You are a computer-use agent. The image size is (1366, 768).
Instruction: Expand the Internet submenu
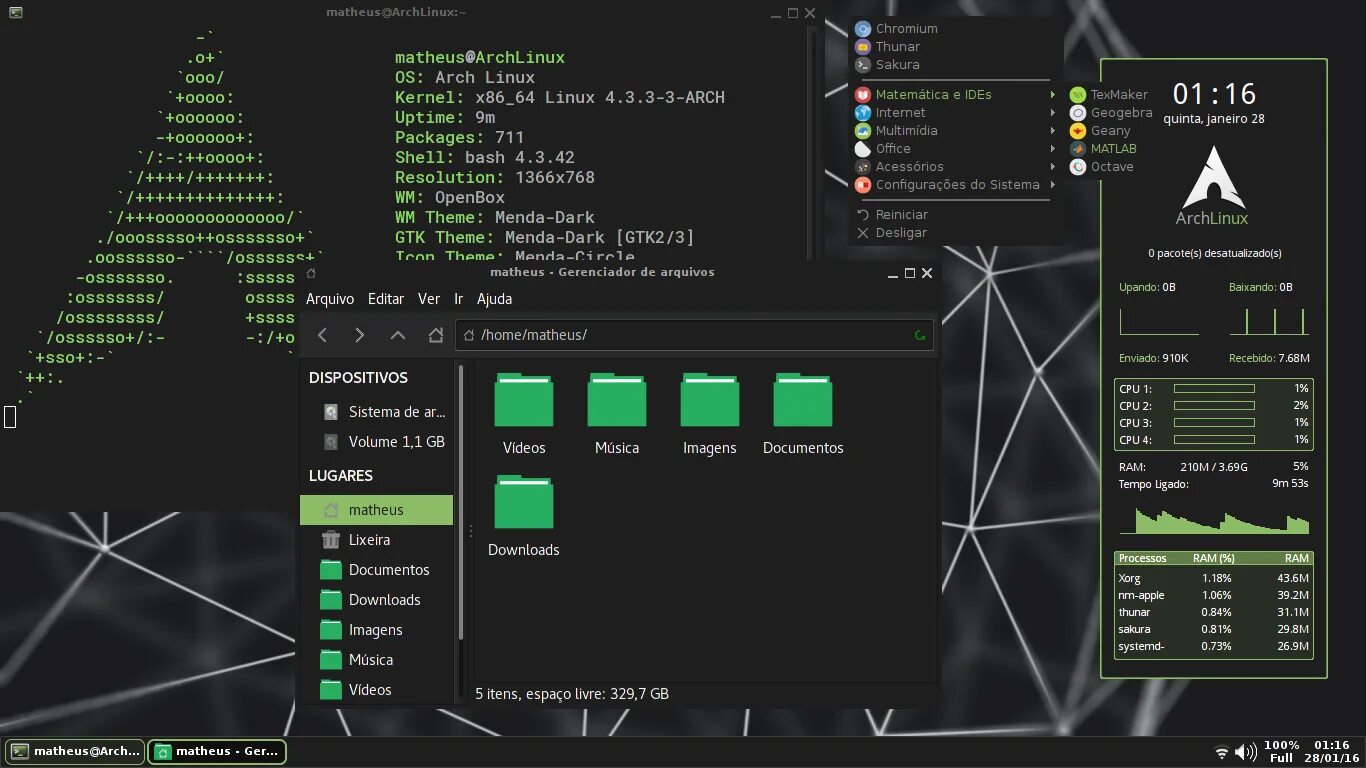click(x=955, y=113)
